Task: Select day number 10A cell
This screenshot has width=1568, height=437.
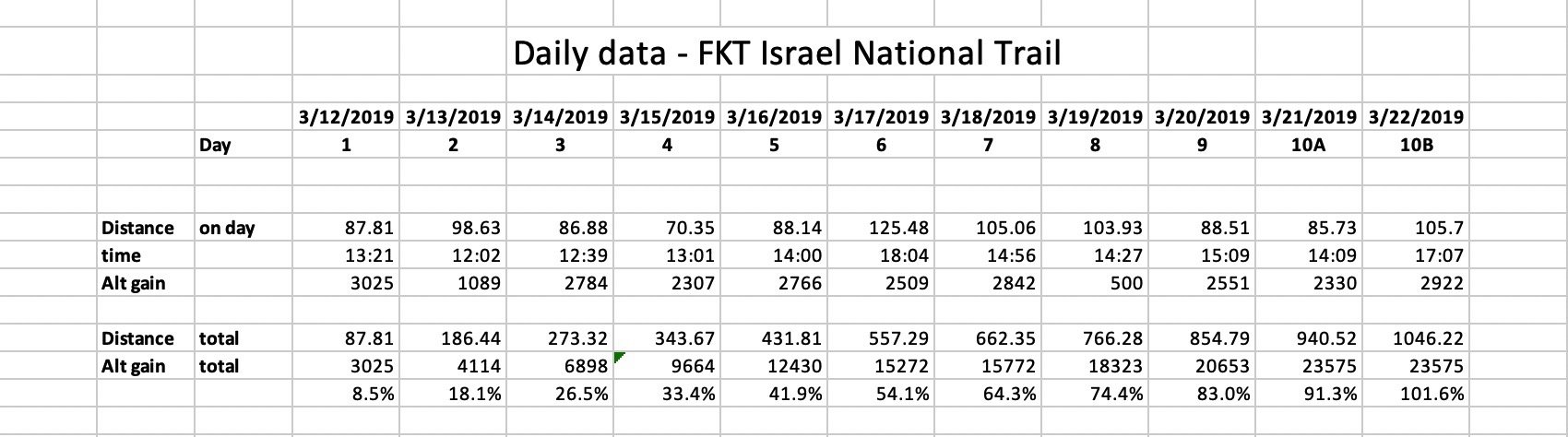Action: point(1309,145)
